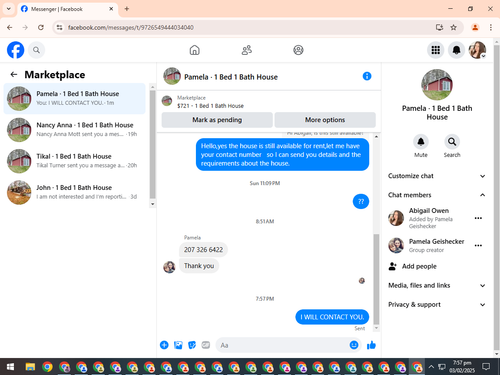
Task: Open Nancy Anna - 1 Bed 1 Bath House conversation
Action: pyautogui.click(x=75, y=130)
